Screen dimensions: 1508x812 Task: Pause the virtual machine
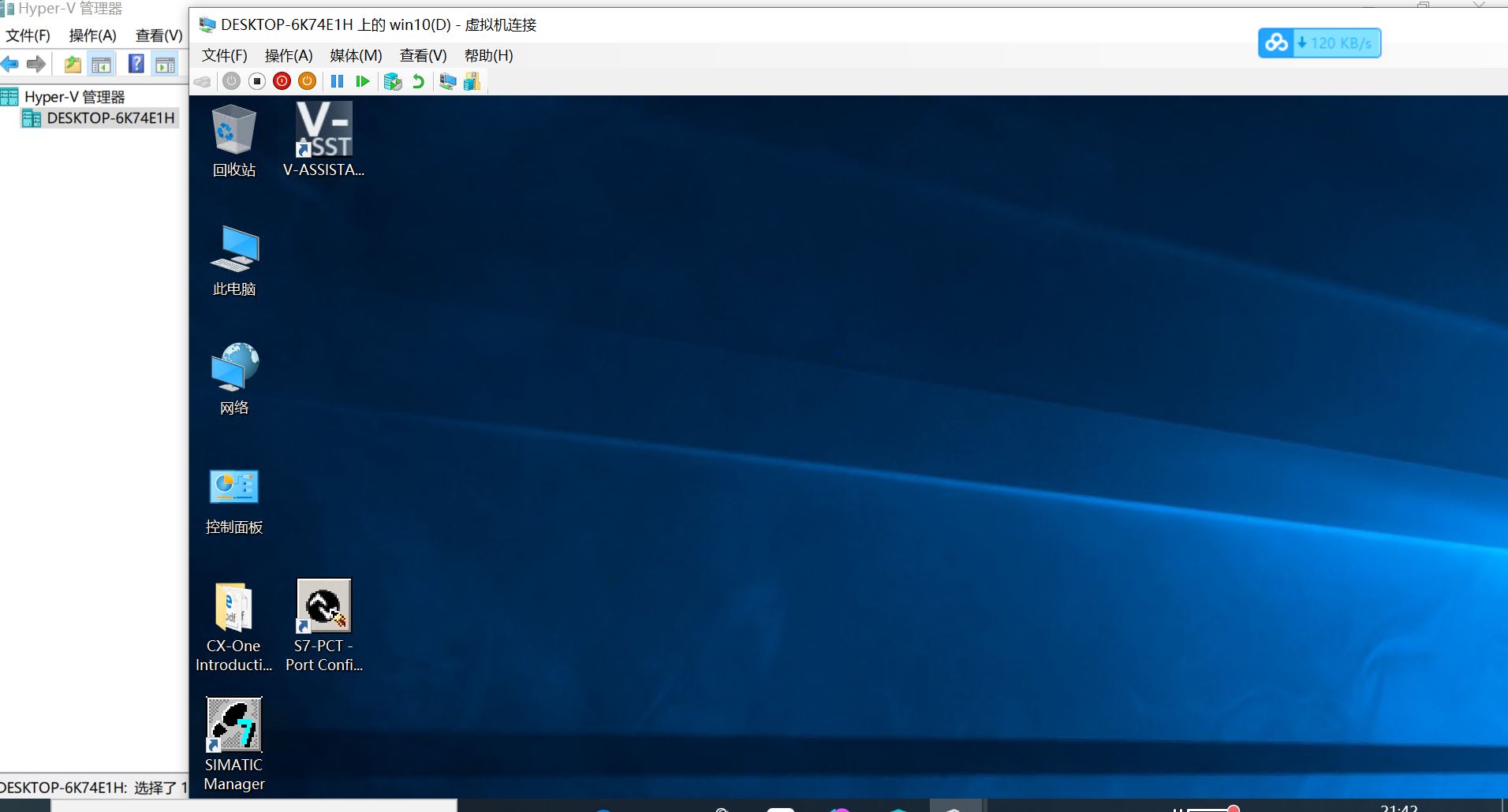(x=337, y=81)
